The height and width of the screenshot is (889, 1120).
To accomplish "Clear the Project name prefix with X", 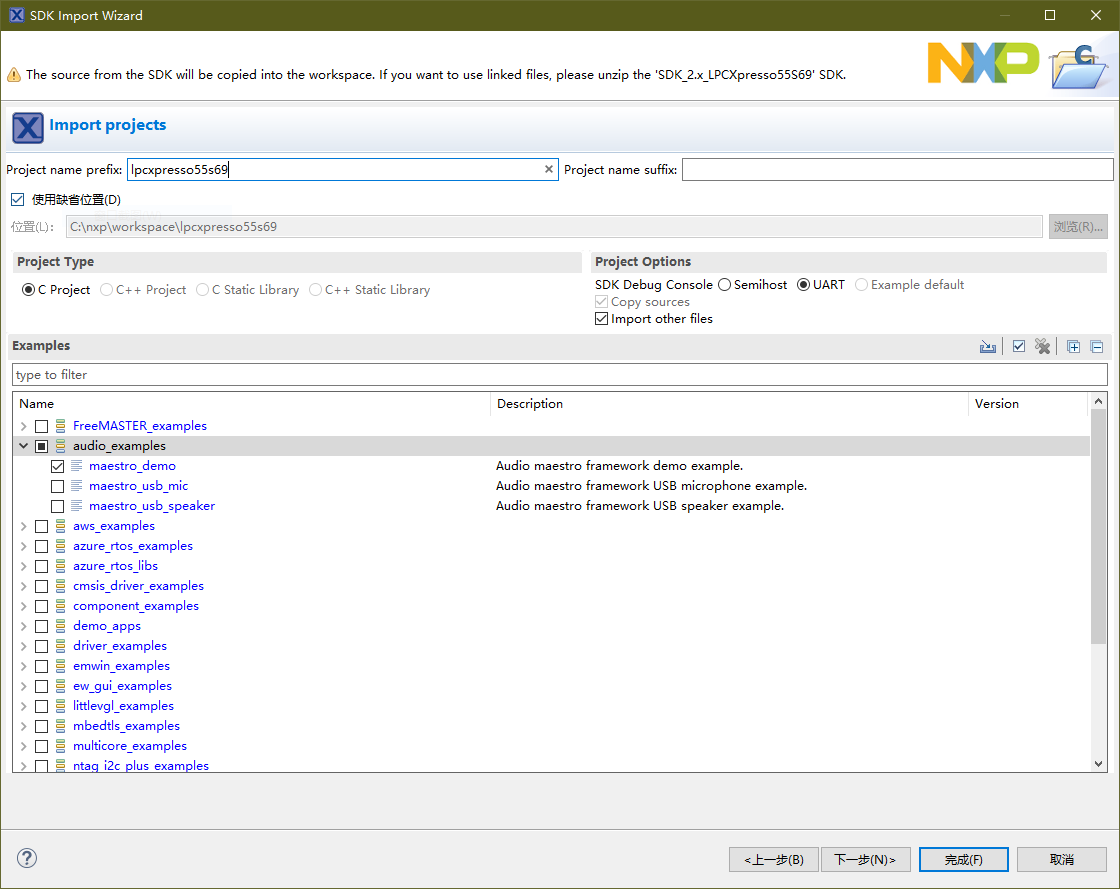I will tap(549, 169).
